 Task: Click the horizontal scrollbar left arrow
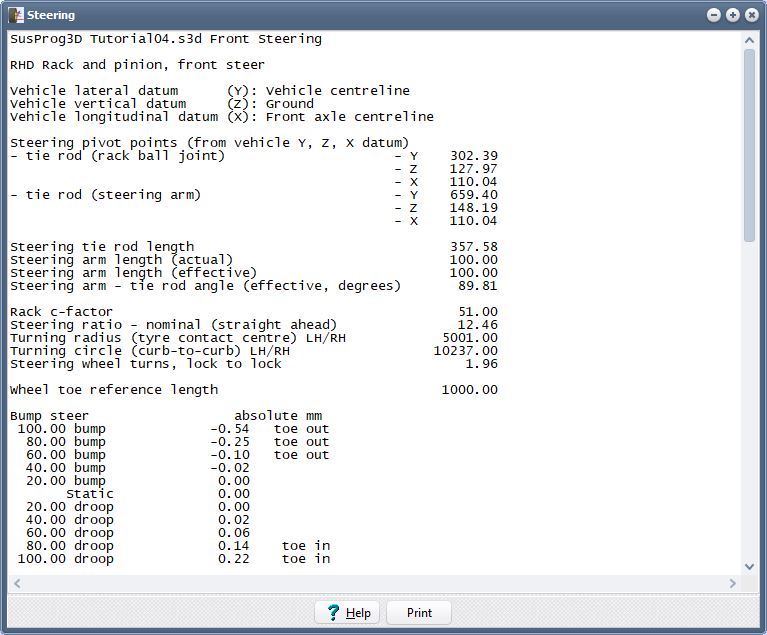coord(16,583)
